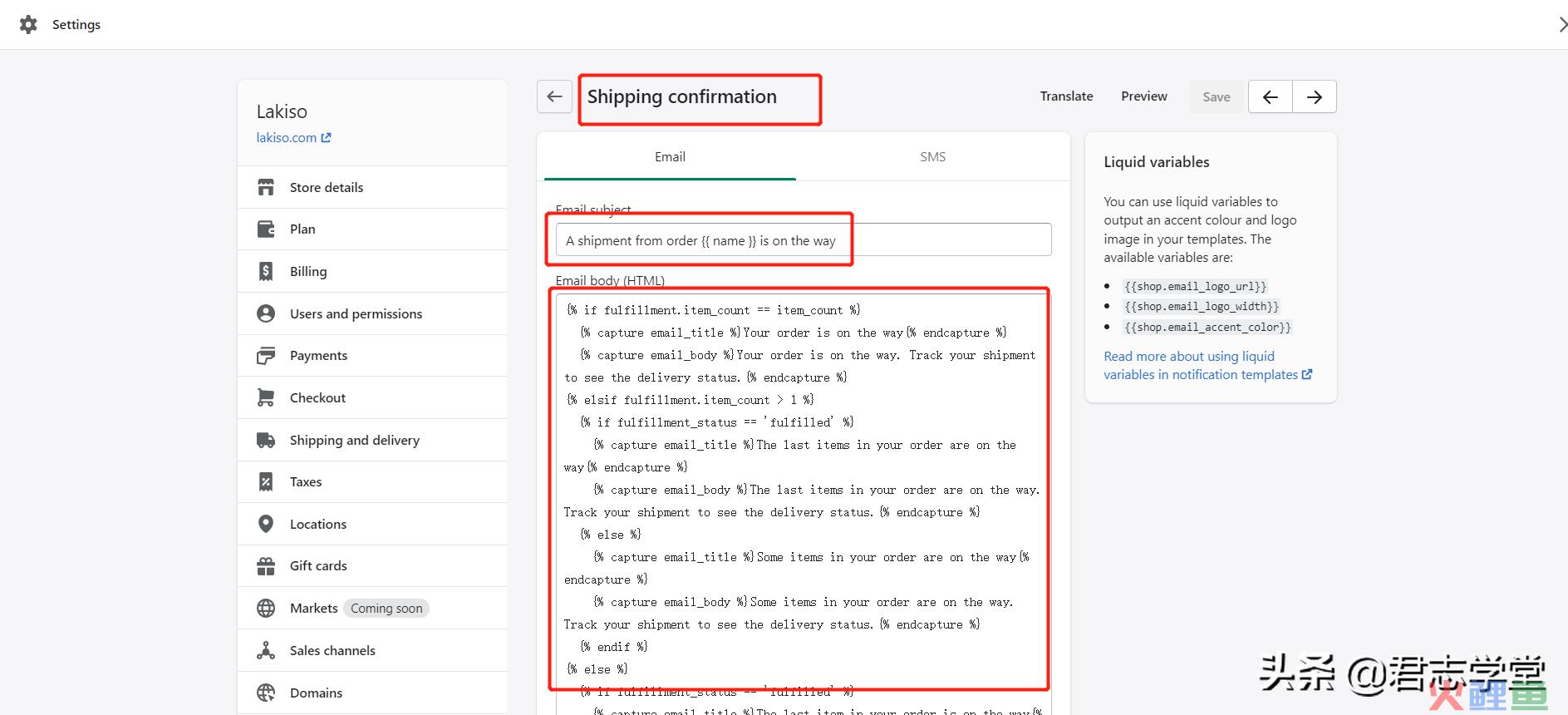Go to previous notification template arrow
Screen dimensions: 1568x715
click(x=1270, y=96)
